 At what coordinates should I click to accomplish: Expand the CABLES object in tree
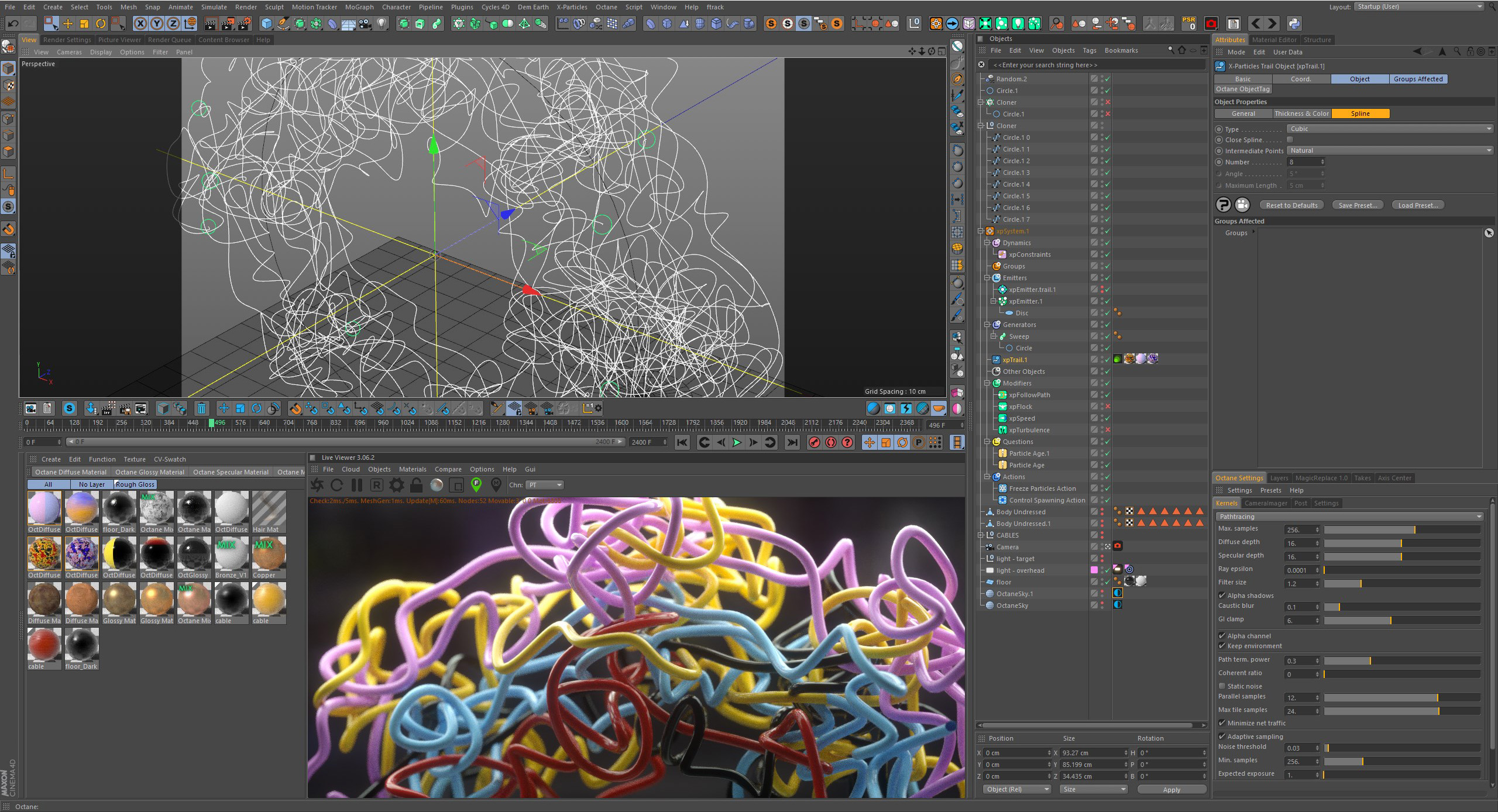981,535
